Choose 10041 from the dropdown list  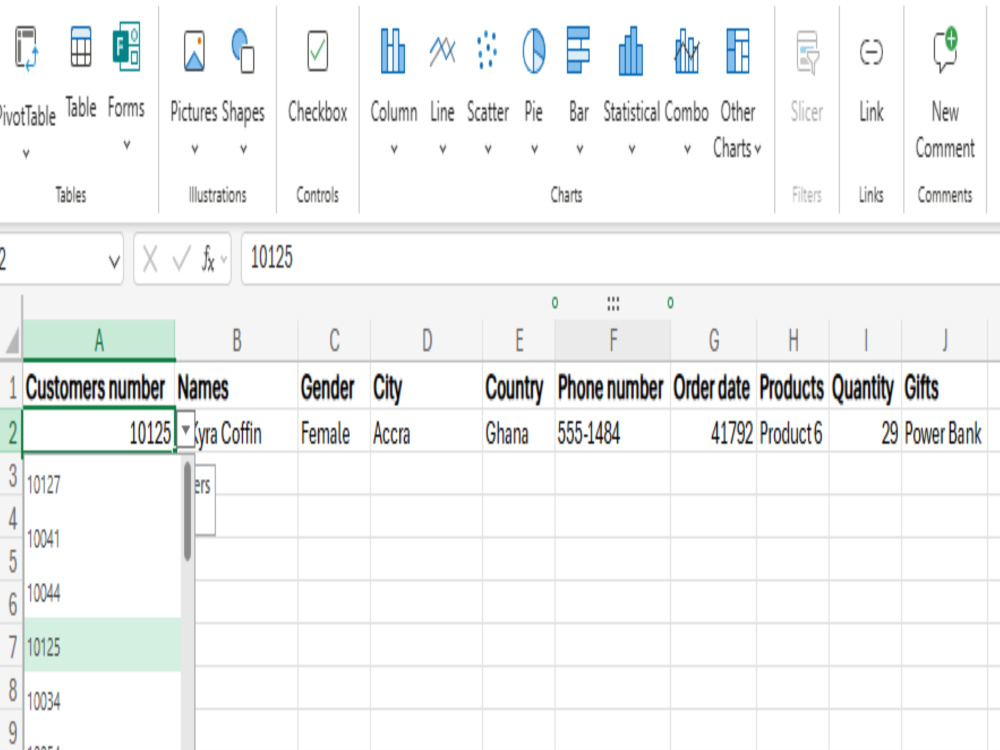click(102, 538)
